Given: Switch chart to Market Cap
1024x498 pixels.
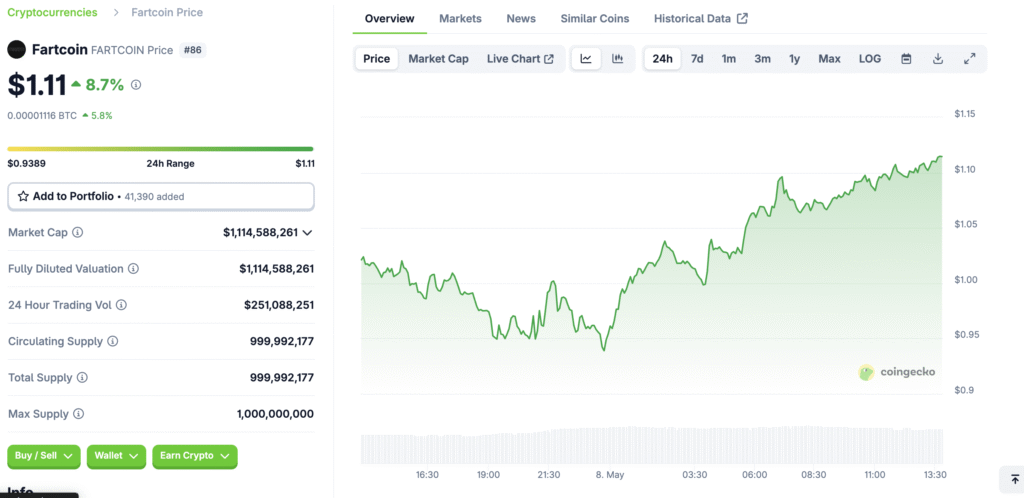Looking at the screenshot, I should click(438, 59).
